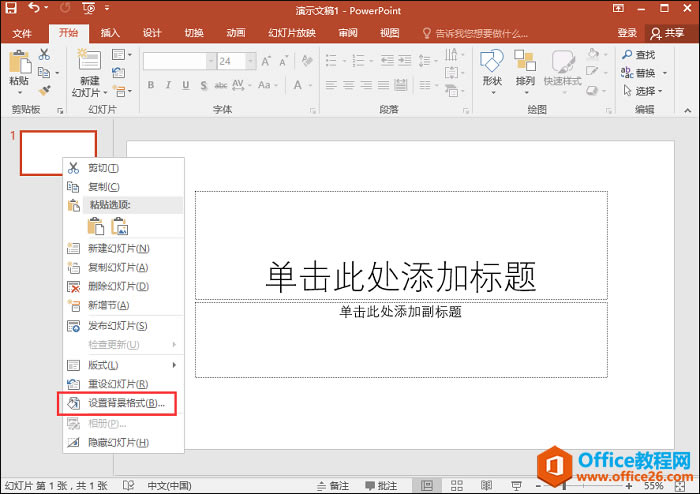Viewport: 700px width, 494px height.
Task: Click the Share button
Action: click(x=668, y=33)
